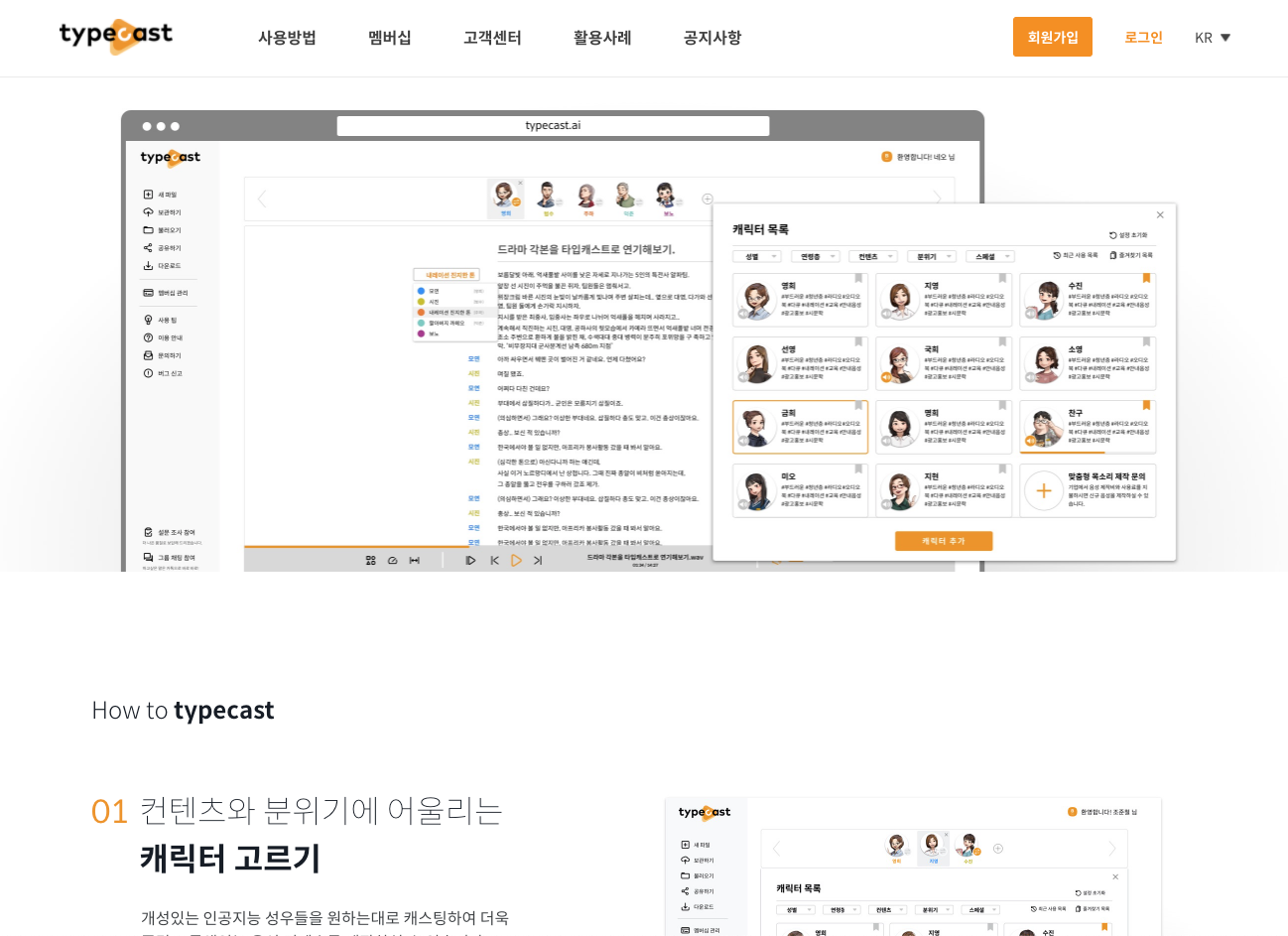
Task: Click the 버그 신고 alert icon
Action: click(x=148, y=373)
